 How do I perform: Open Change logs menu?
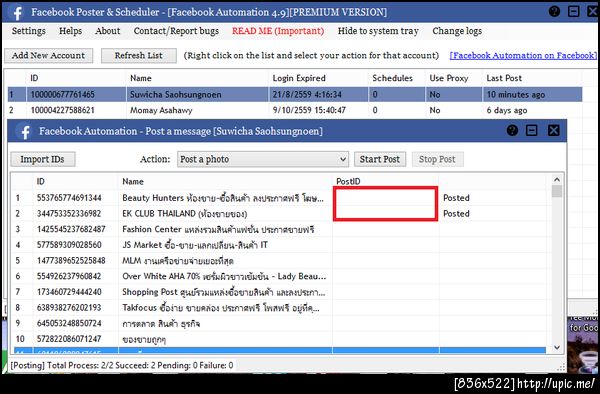pyautogui.click(x=457, y=31)
